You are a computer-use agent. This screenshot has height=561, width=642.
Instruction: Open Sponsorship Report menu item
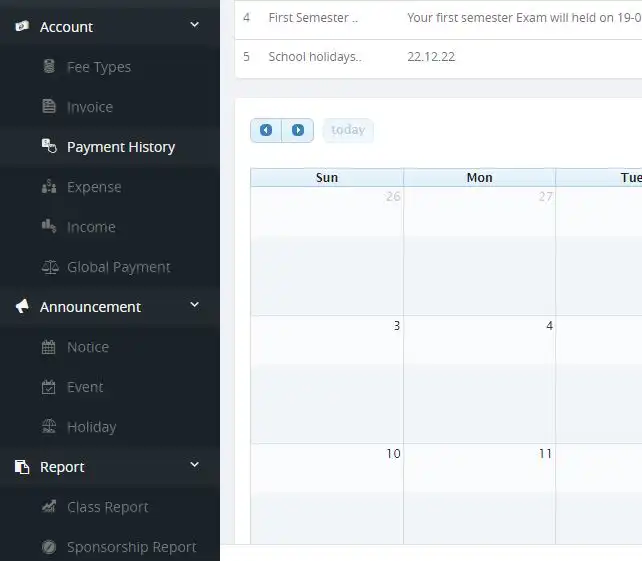131,547
